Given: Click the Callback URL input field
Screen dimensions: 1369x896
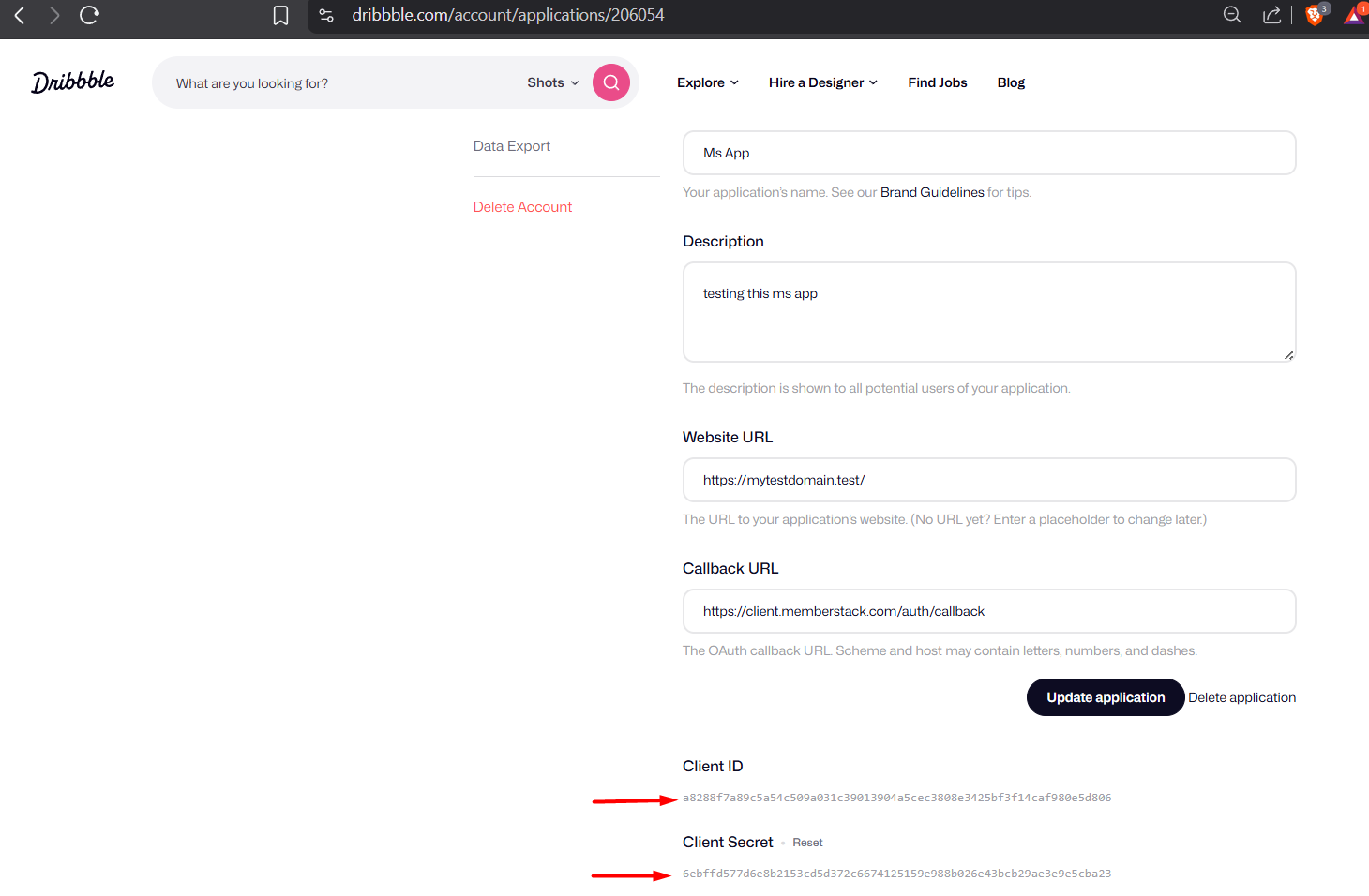Looking at the screenshot, I should tap(989, 611).
